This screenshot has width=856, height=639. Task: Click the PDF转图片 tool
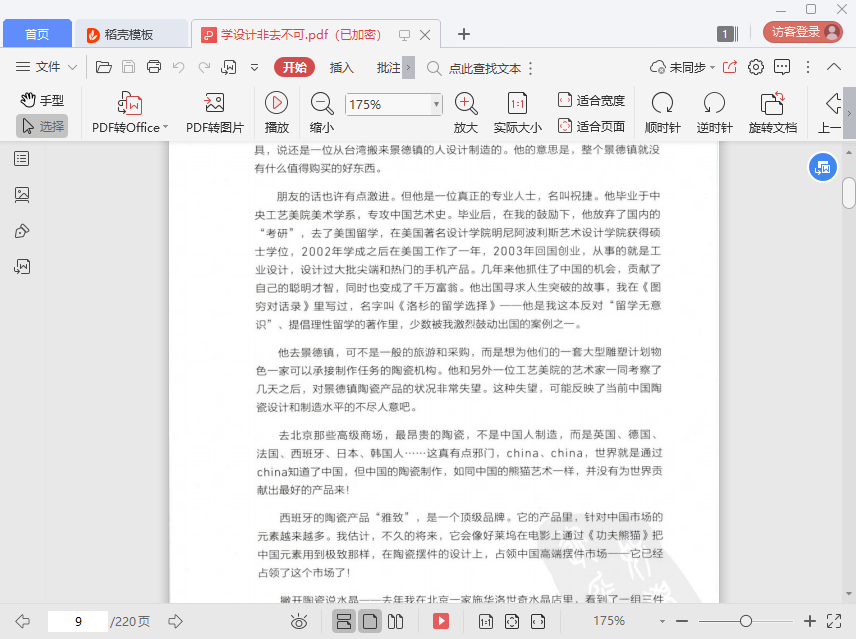(215, 113)
